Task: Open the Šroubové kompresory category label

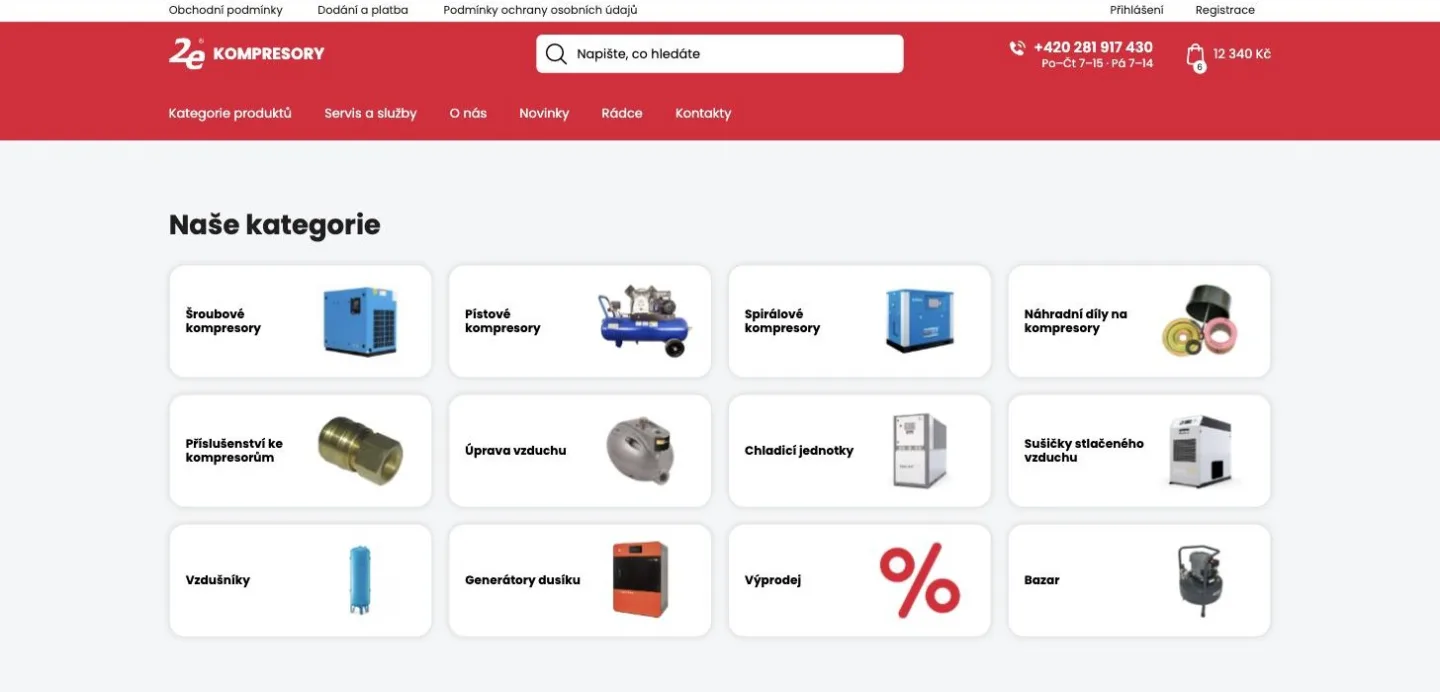Action: pyautogui.click(x=223, y=321)
